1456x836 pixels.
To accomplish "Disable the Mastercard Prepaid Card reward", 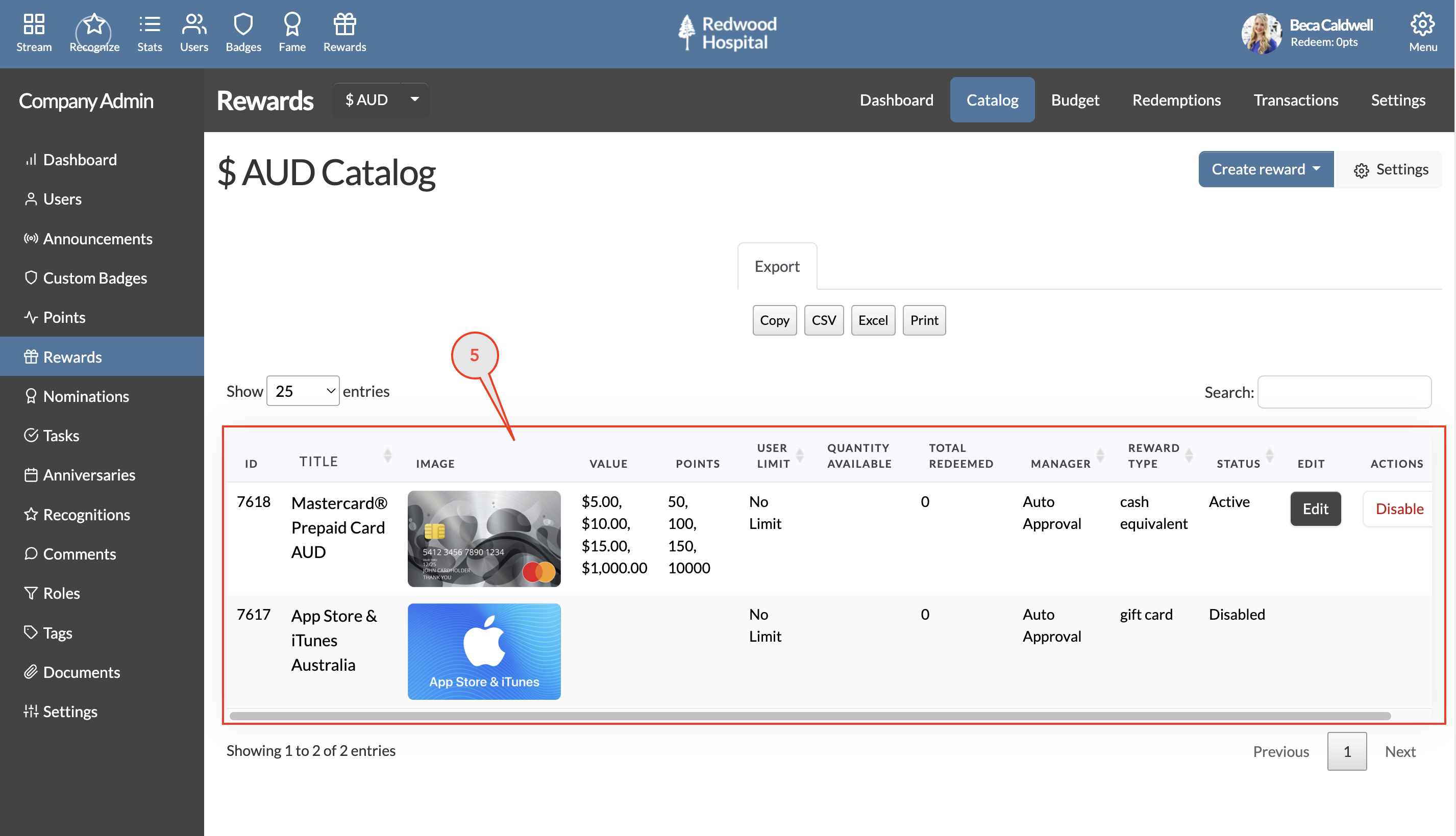I will point(1398,509).
